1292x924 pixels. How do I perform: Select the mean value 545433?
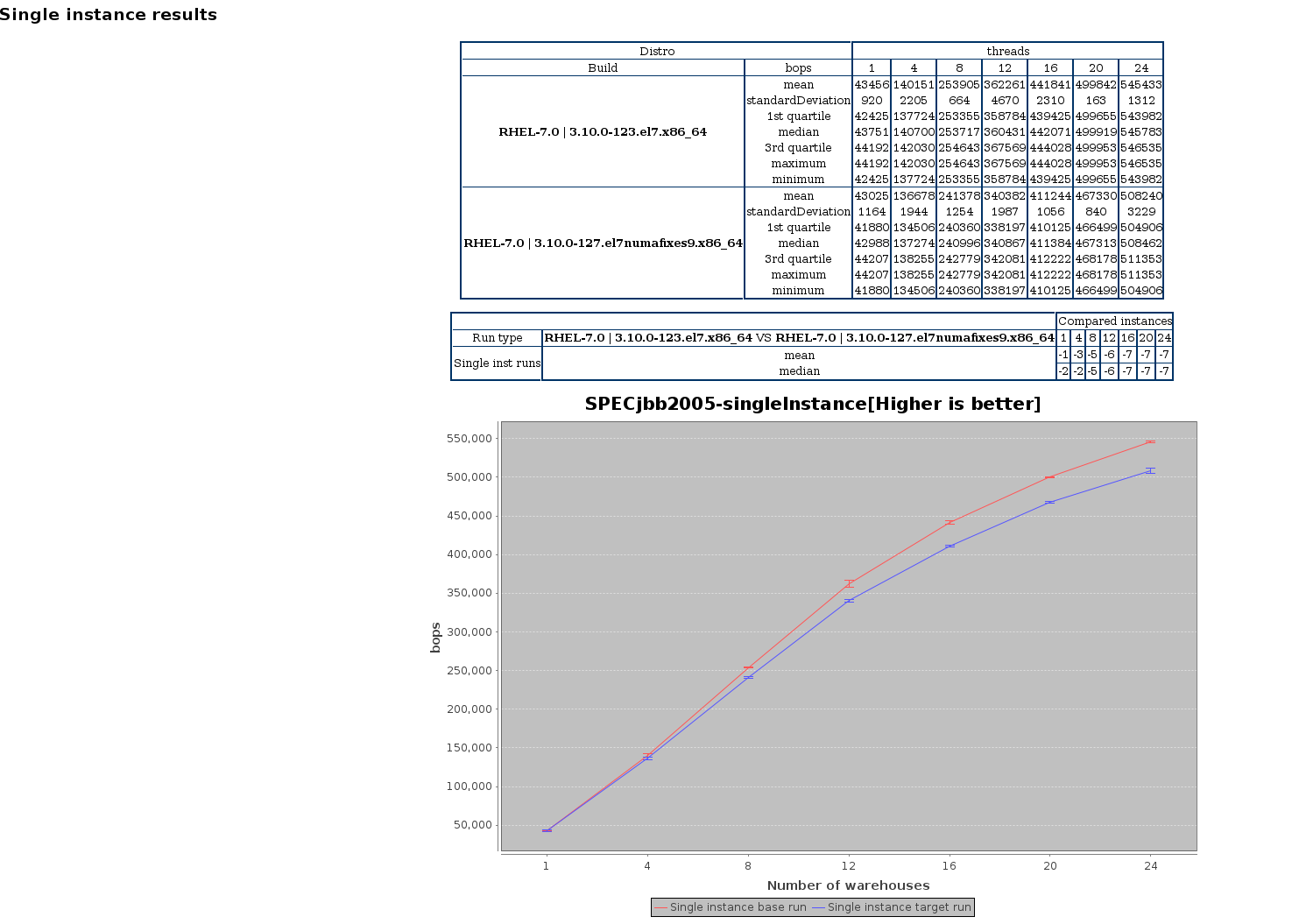(1141, 85)
